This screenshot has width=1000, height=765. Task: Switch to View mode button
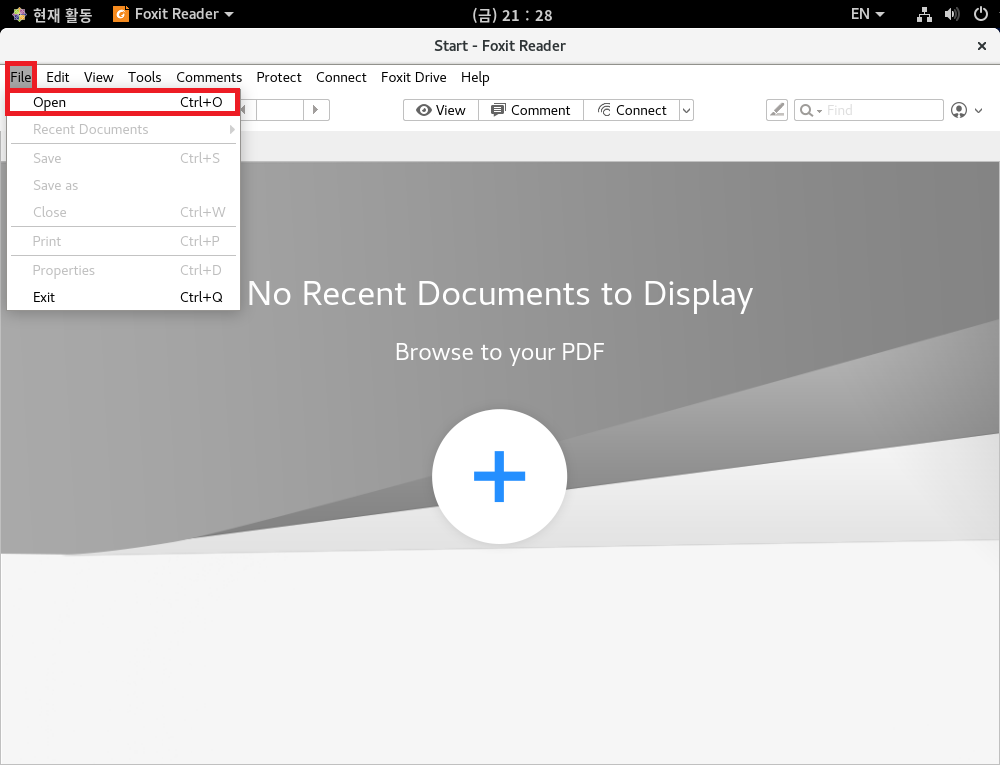tap(441, 110)
